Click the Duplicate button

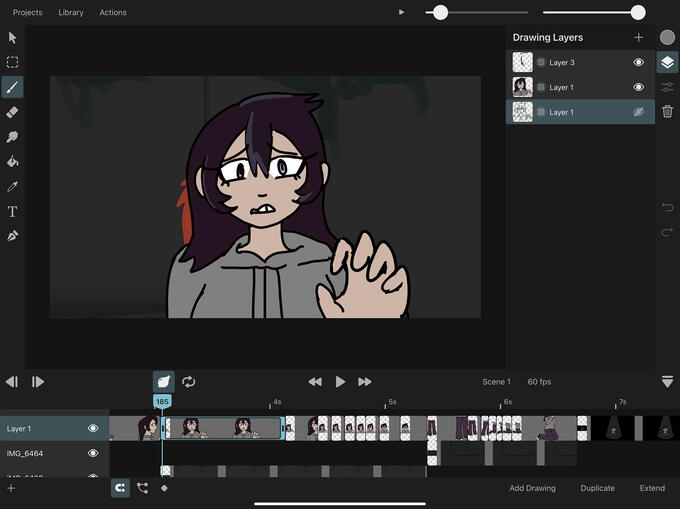coord(597,488)
